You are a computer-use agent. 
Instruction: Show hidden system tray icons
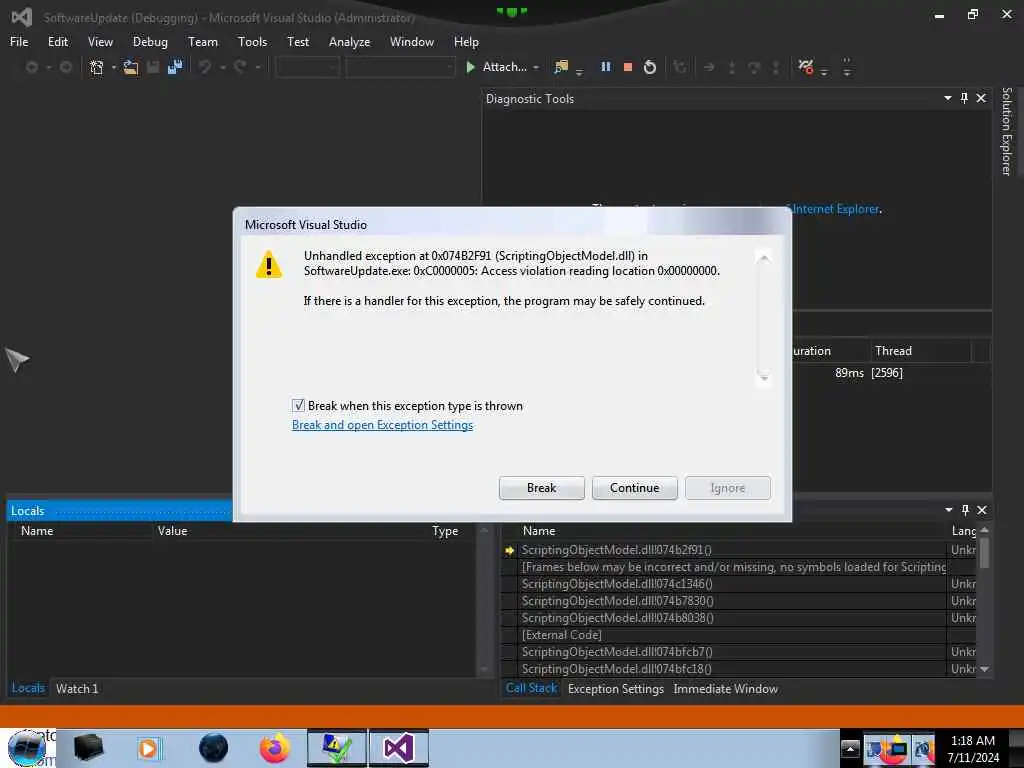pos(850,748)
